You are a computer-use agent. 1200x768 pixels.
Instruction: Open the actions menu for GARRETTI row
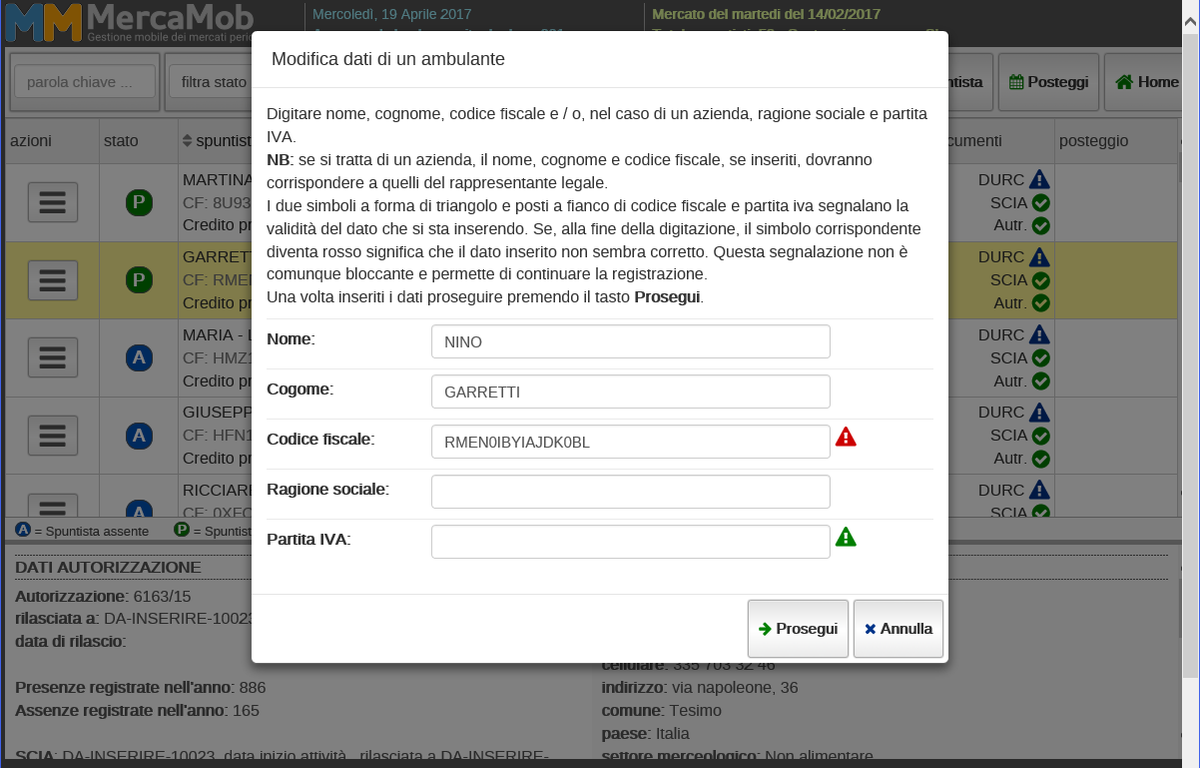[x=52, y=280]
